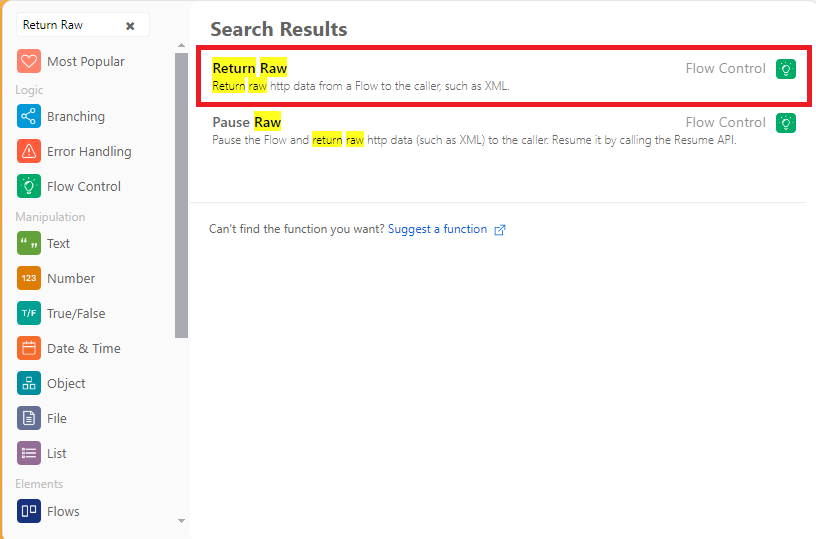Open the Most Popular heart icon
This screenshot has width=816, height=539.
29,61
